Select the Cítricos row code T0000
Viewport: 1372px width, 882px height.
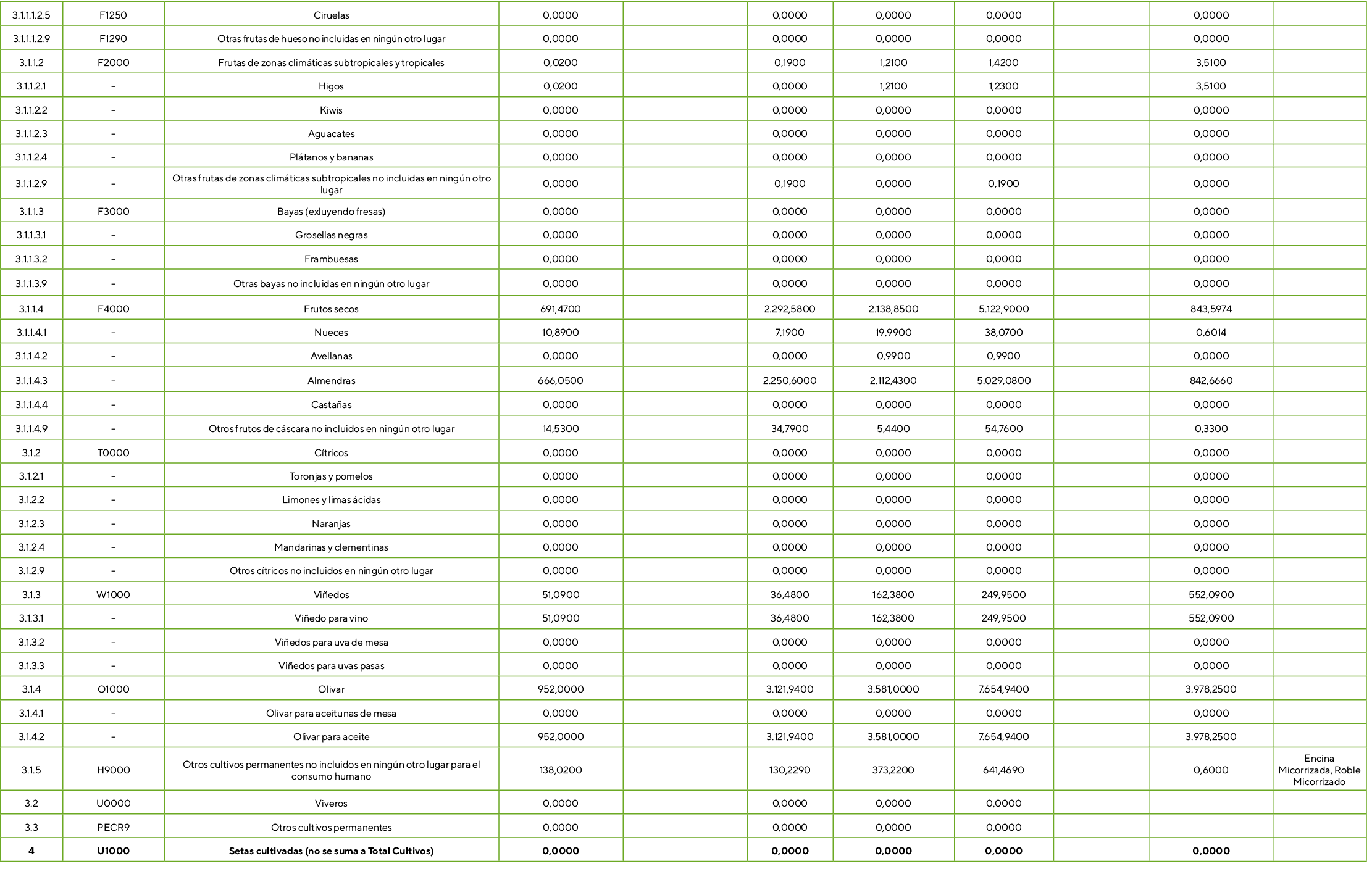(x=114, y=452)
